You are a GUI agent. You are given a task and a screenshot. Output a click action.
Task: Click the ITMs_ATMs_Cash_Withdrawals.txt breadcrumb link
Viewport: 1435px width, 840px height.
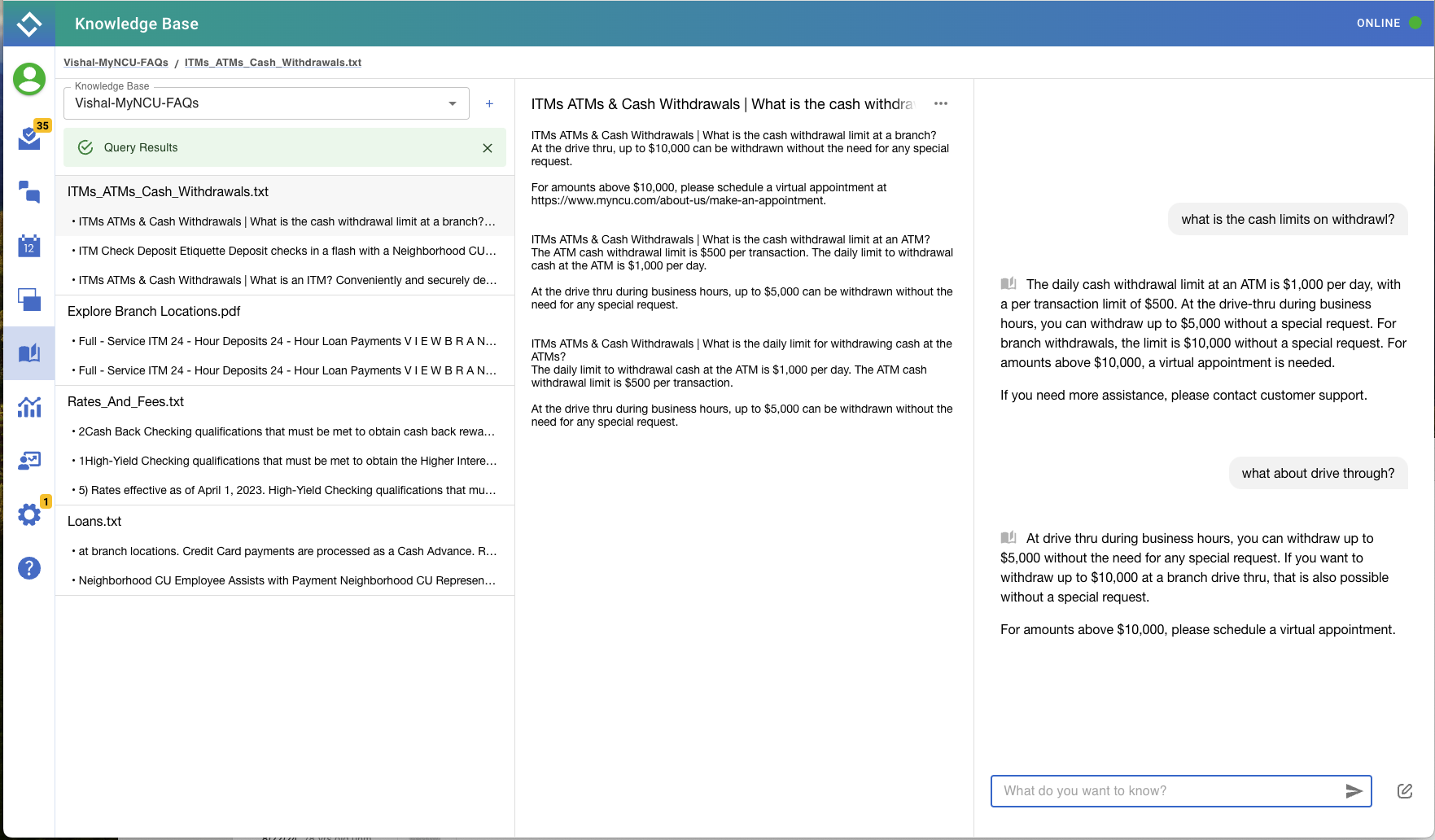click(x=273, y=63)
